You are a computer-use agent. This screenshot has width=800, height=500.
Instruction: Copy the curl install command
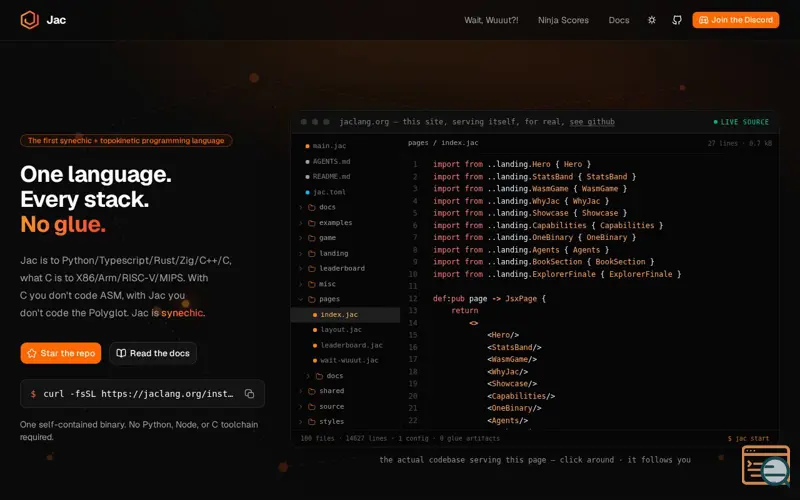(249, 393)
